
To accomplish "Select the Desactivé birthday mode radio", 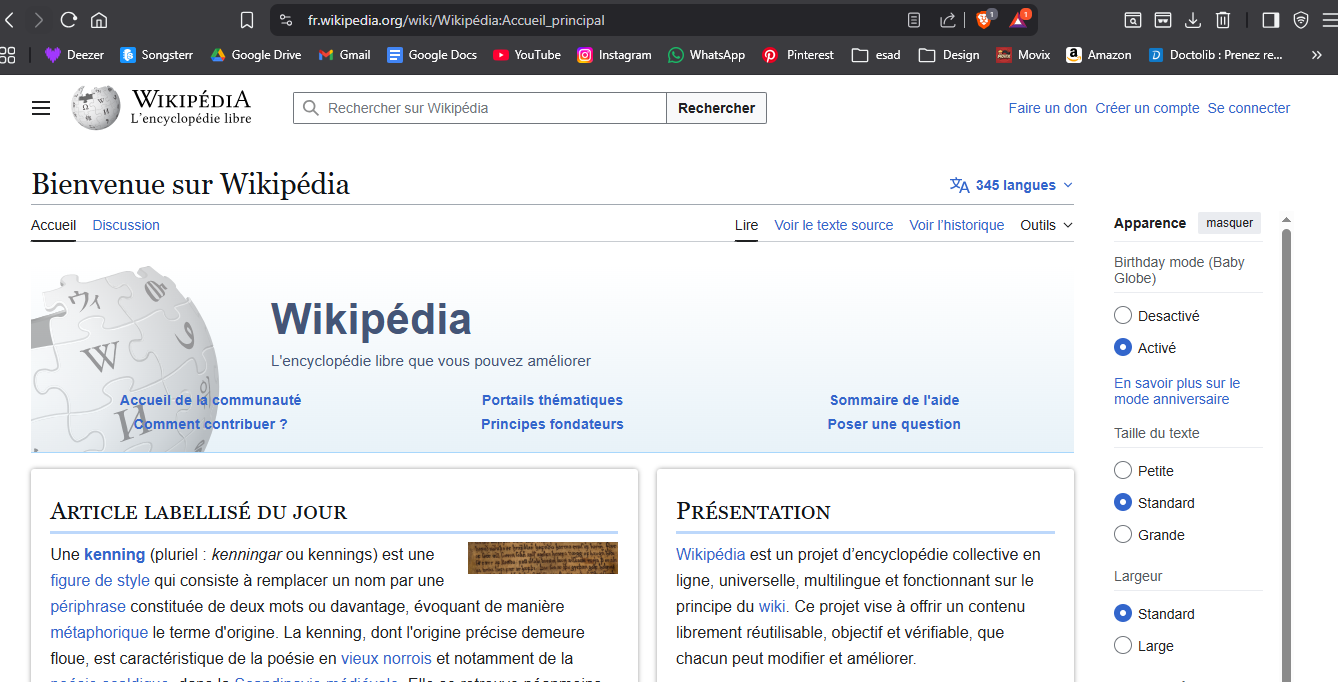I will click(1123, 316).
